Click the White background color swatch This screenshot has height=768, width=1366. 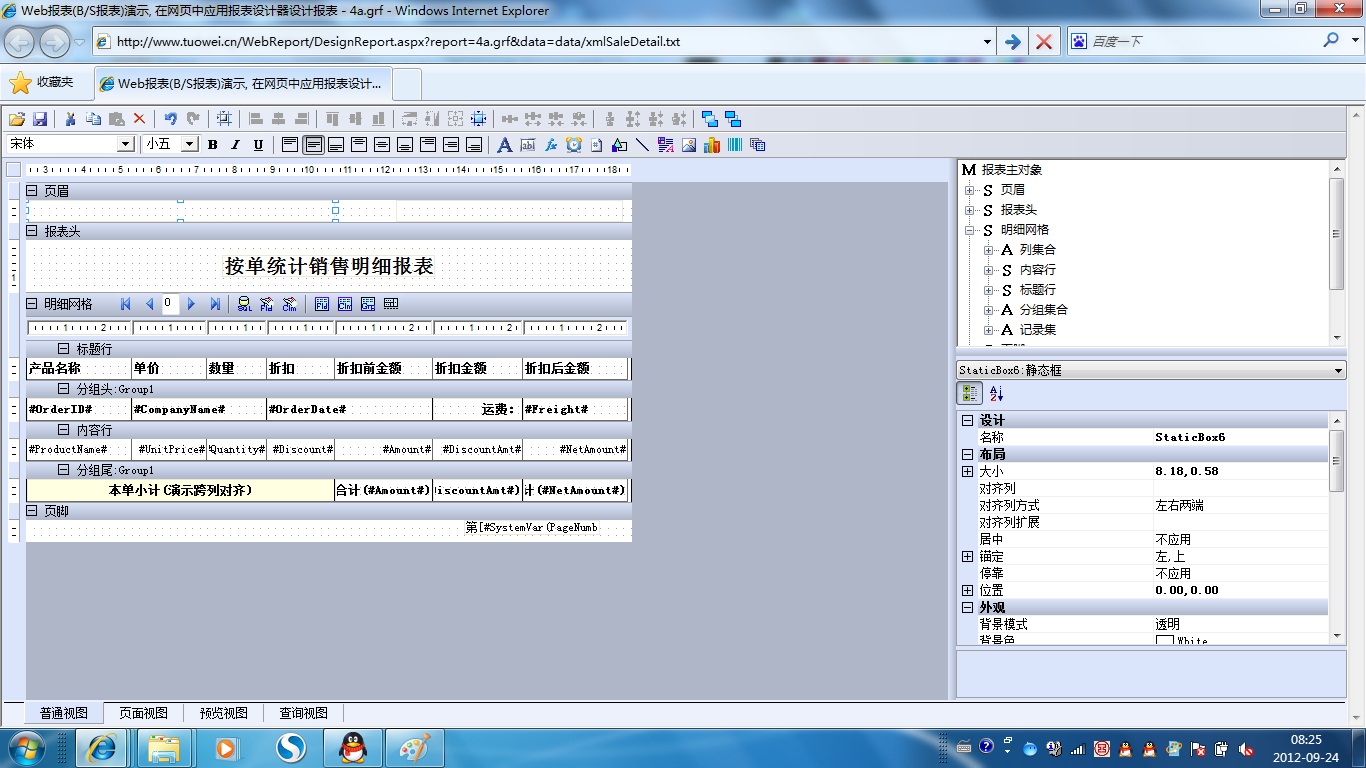[x=1165, y=641]
